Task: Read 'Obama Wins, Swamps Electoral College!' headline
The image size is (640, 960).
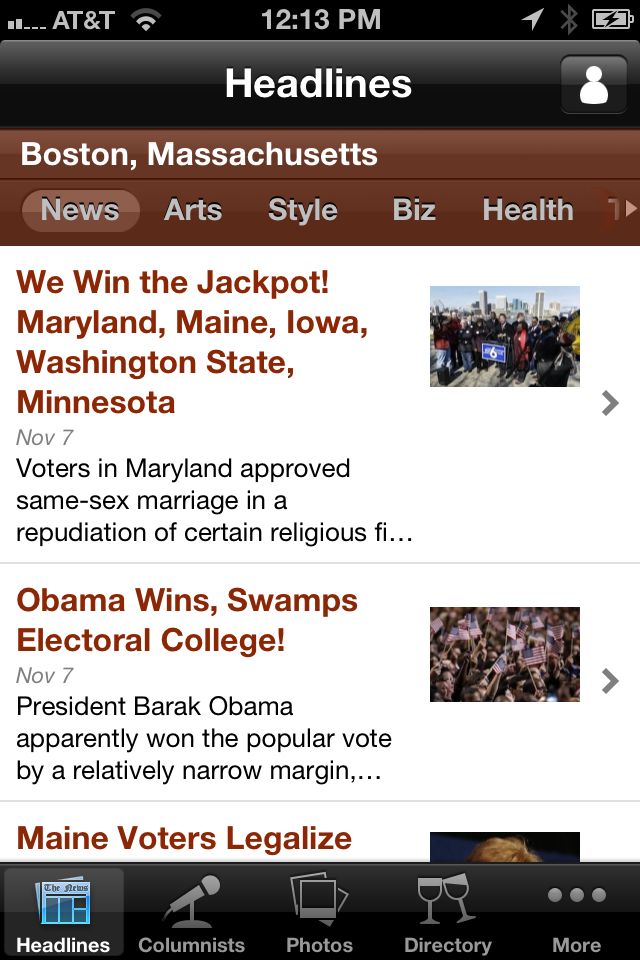Action: pos(187,620)
